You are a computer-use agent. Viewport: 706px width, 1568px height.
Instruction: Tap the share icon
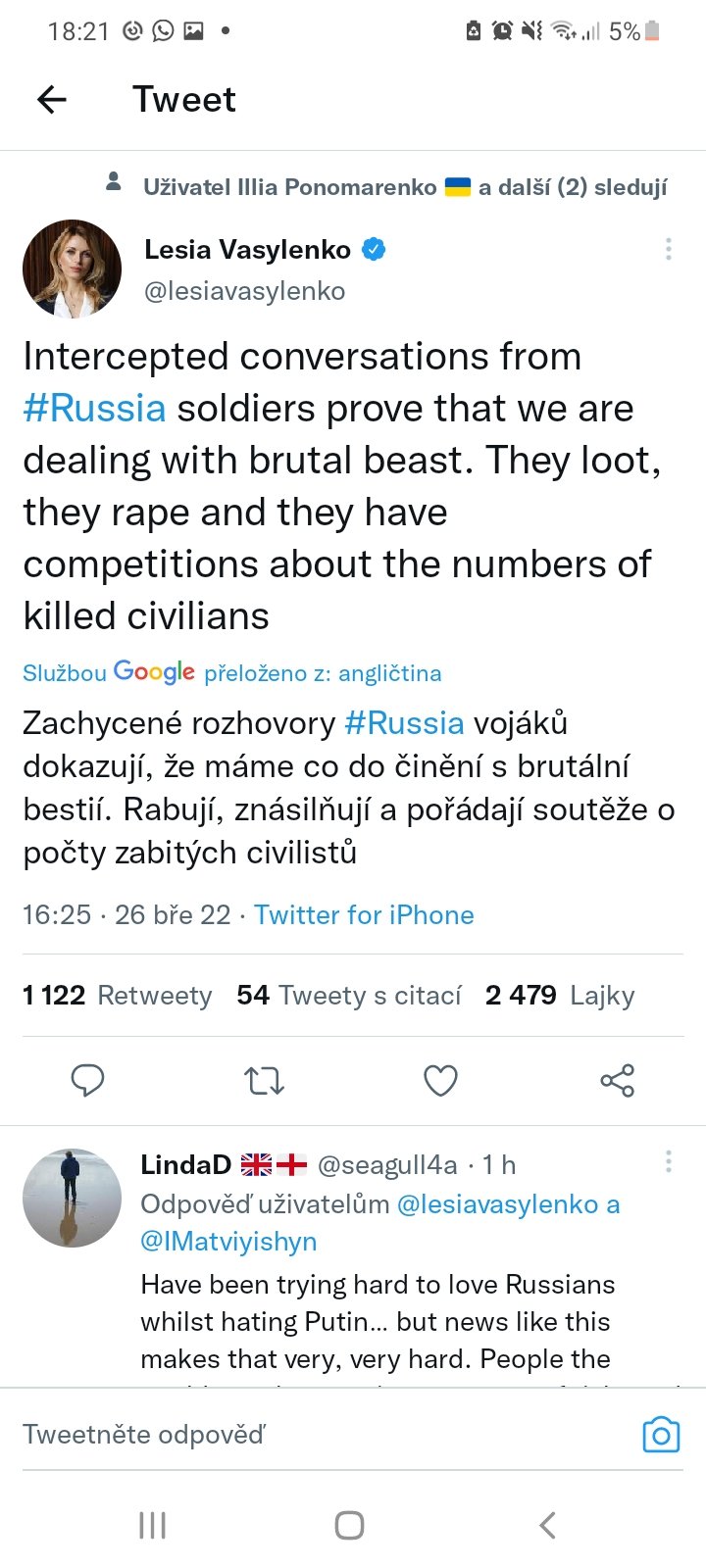point(617,1080)
